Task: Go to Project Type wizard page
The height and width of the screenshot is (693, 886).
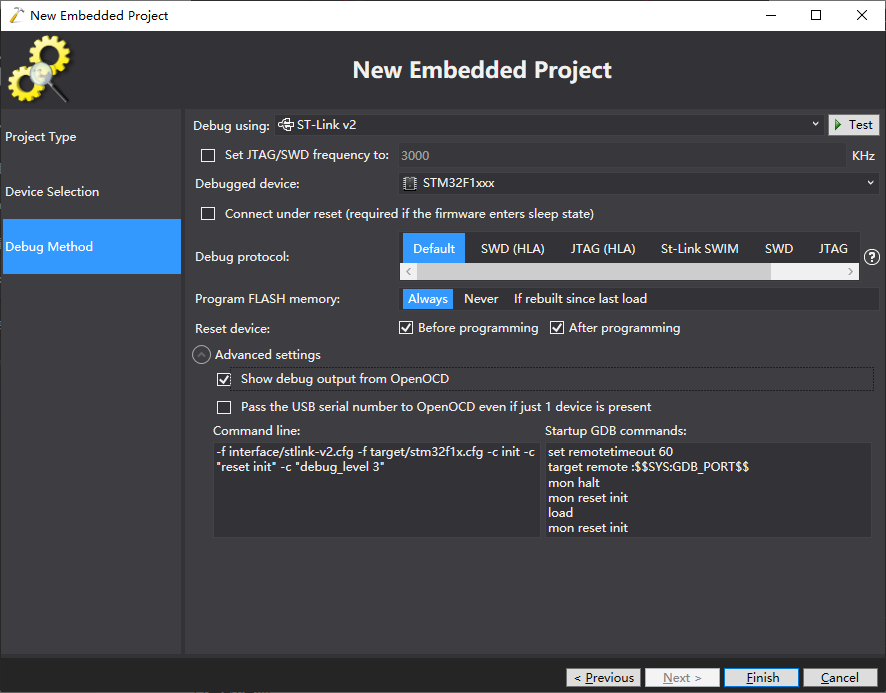Action: click(92, 137)
